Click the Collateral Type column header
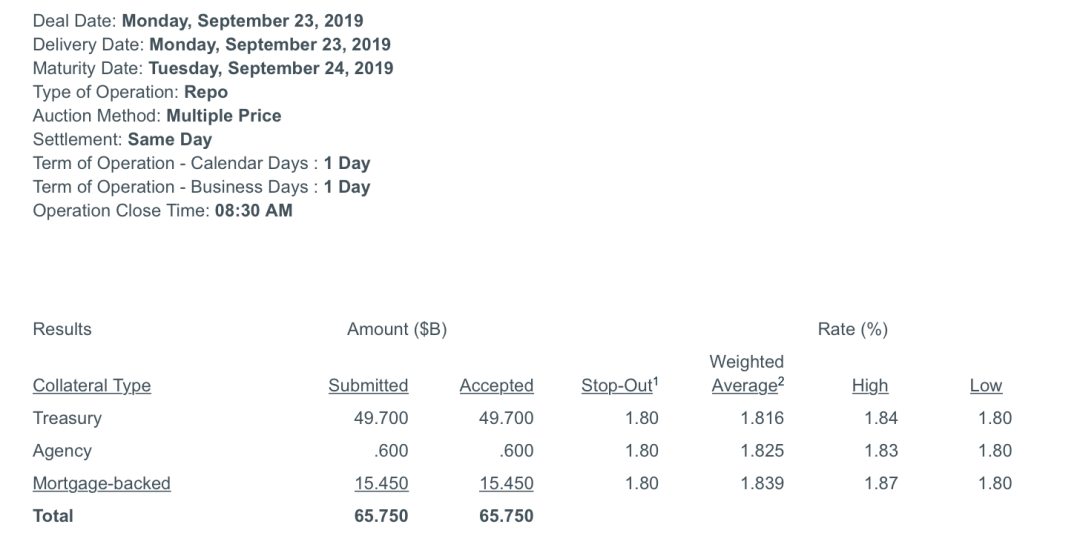Viewport: 1080px width, 550px height. click(x=92, y=385)
